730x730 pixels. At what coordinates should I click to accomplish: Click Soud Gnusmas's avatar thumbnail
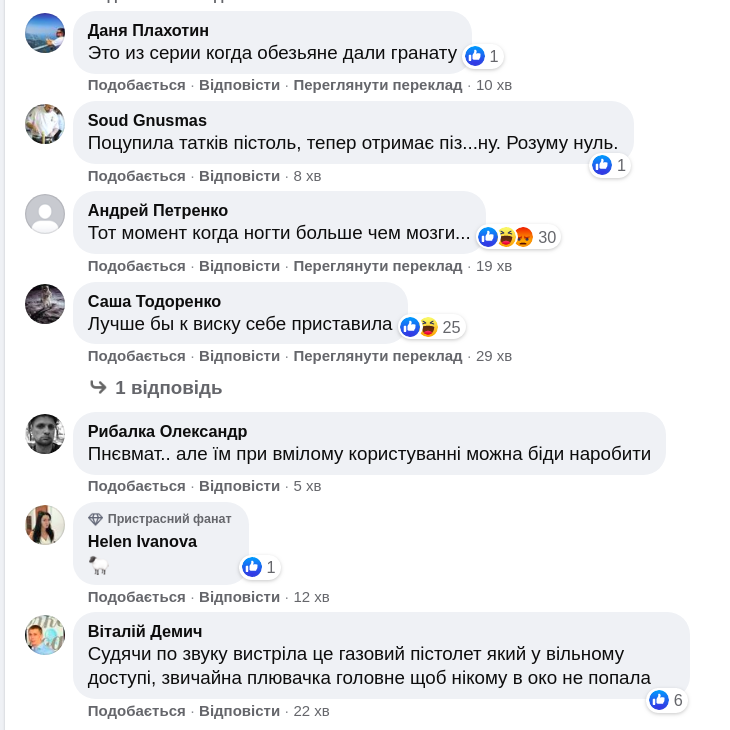tap(45, 124)
